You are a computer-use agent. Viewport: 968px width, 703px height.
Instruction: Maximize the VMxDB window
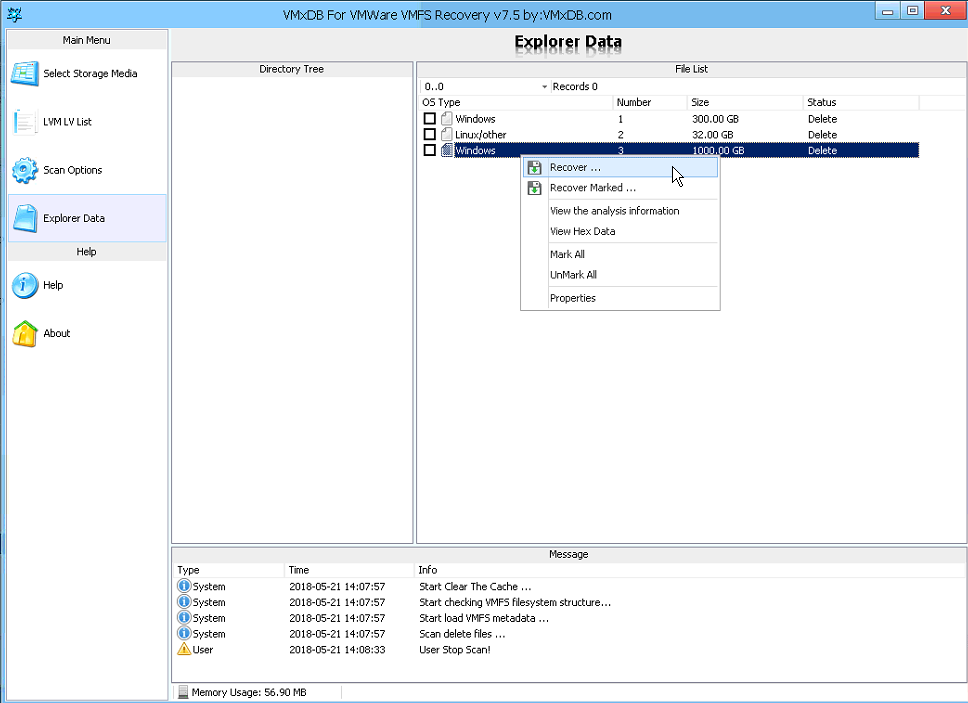pyautogui.click(x=912, y=10)
